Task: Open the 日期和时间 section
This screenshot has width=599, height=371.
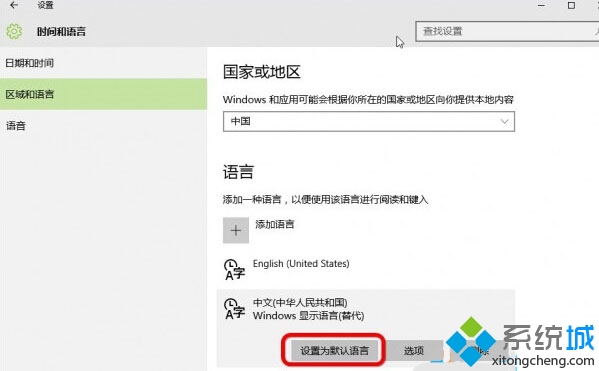Action: [x=104, y=63]
